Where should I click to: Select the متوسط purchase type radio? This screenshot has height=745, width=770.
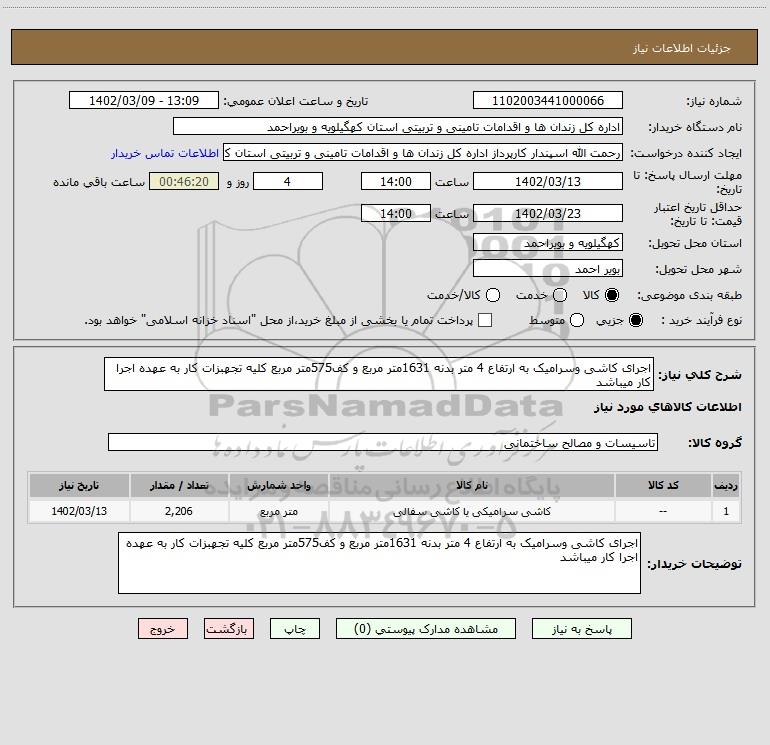pyautogui.click(x=577, y=320)
